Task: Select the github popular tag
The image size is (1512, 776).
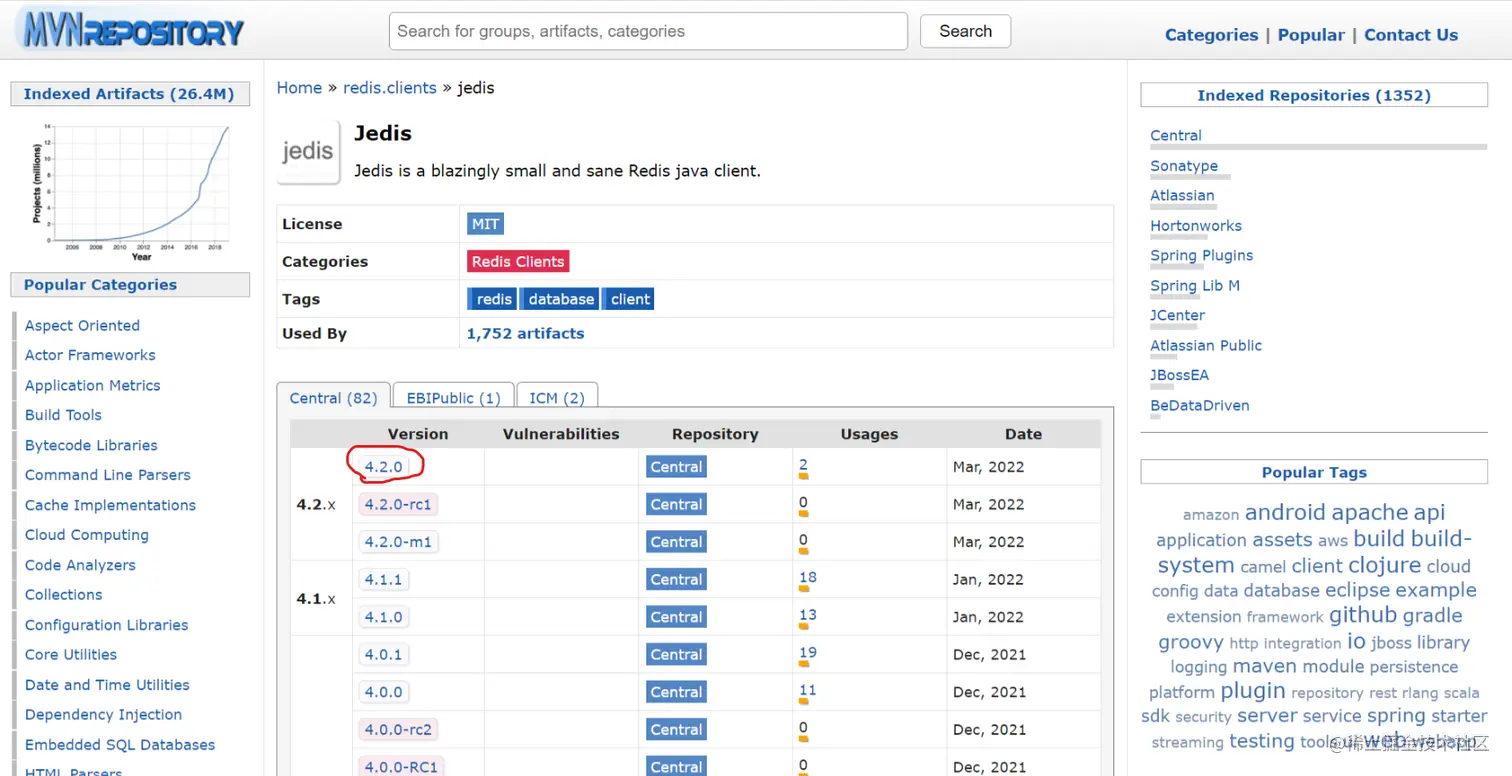Action: coord(1362,615)
